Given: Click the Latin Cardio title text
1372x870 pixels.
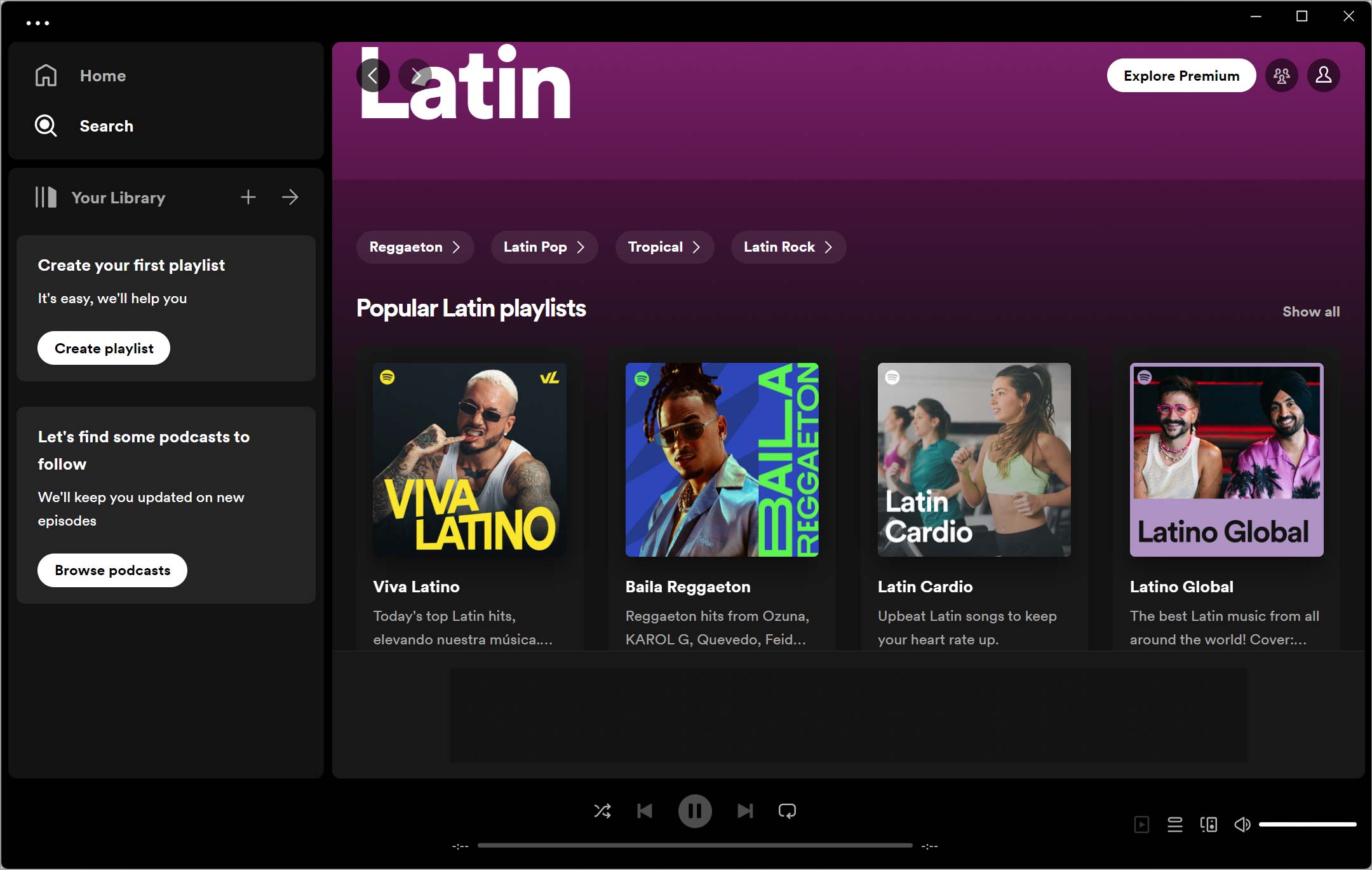Looking at the screenshot, I should (x=925, y=587).
